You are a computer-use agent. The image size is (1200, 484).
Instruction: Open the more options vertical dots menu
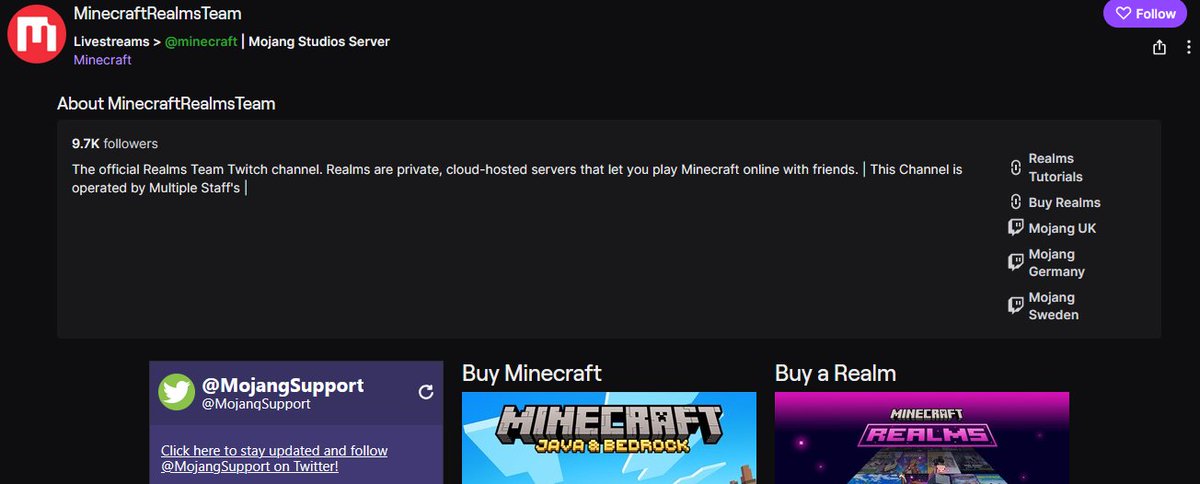[x=1189, y=47]
